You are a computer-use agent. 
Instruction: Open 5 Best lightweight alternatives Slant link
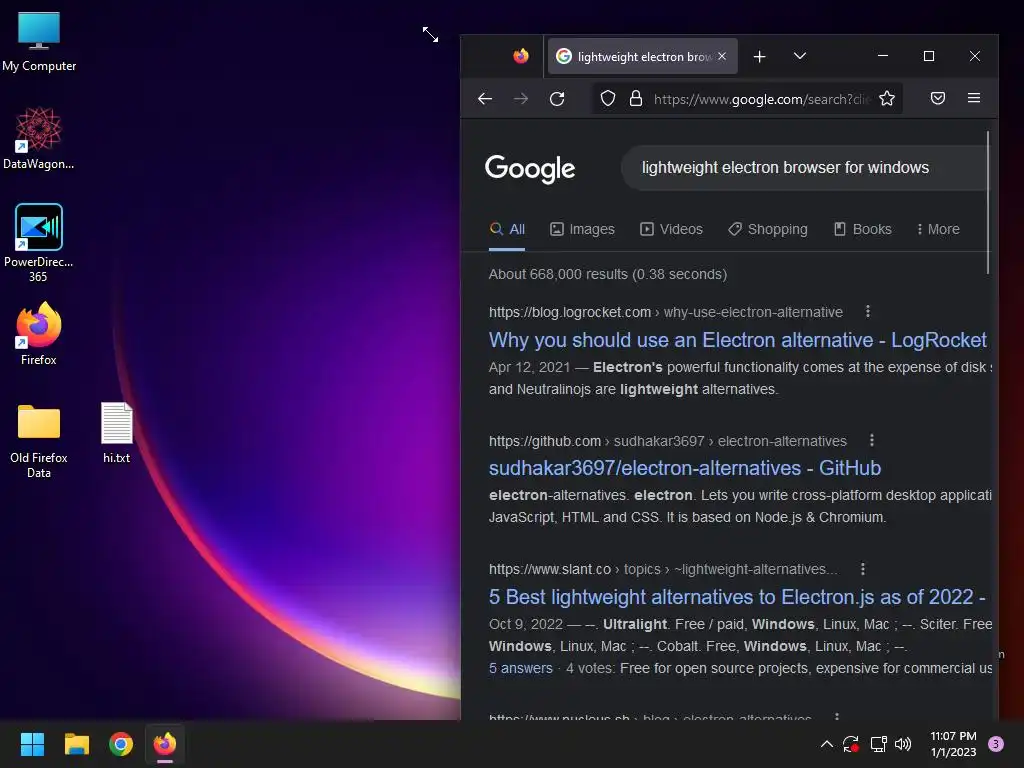click(737, 596)
